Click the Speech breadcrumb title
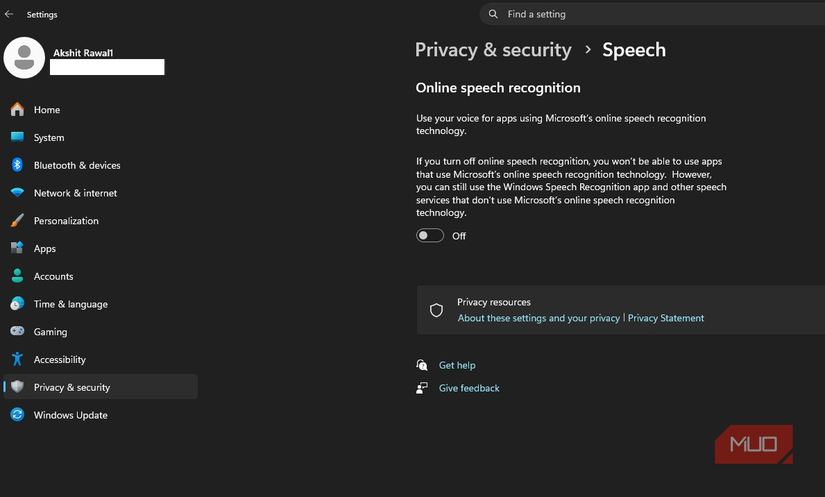The image size is (825, 497). coord(634,50)
